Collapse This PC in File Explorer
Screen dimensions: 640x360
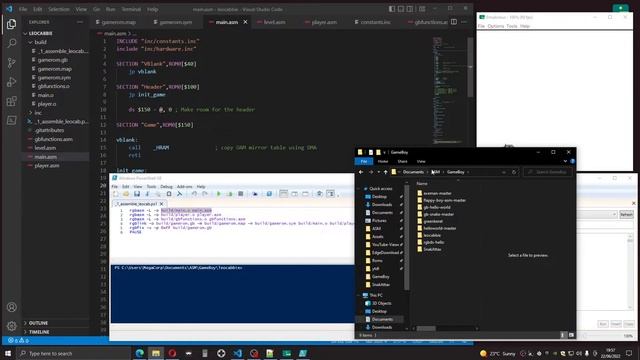tap(359, 295)
